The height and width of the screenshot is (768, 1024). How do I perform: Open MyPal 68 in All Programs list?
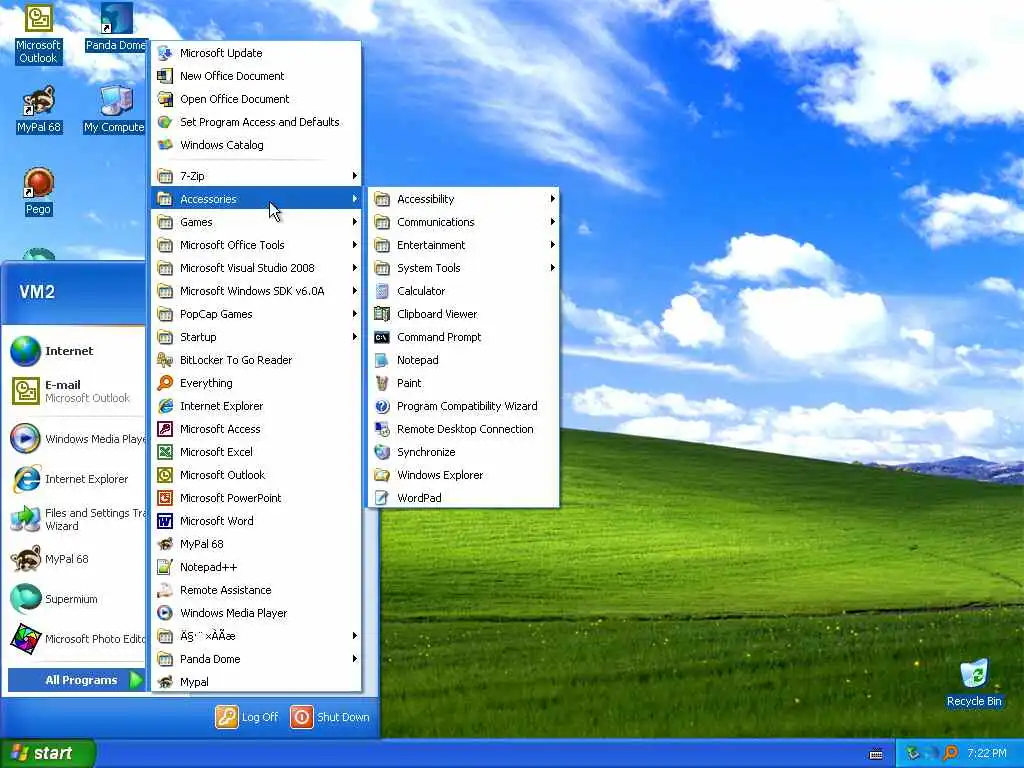[x=256, y=544]
